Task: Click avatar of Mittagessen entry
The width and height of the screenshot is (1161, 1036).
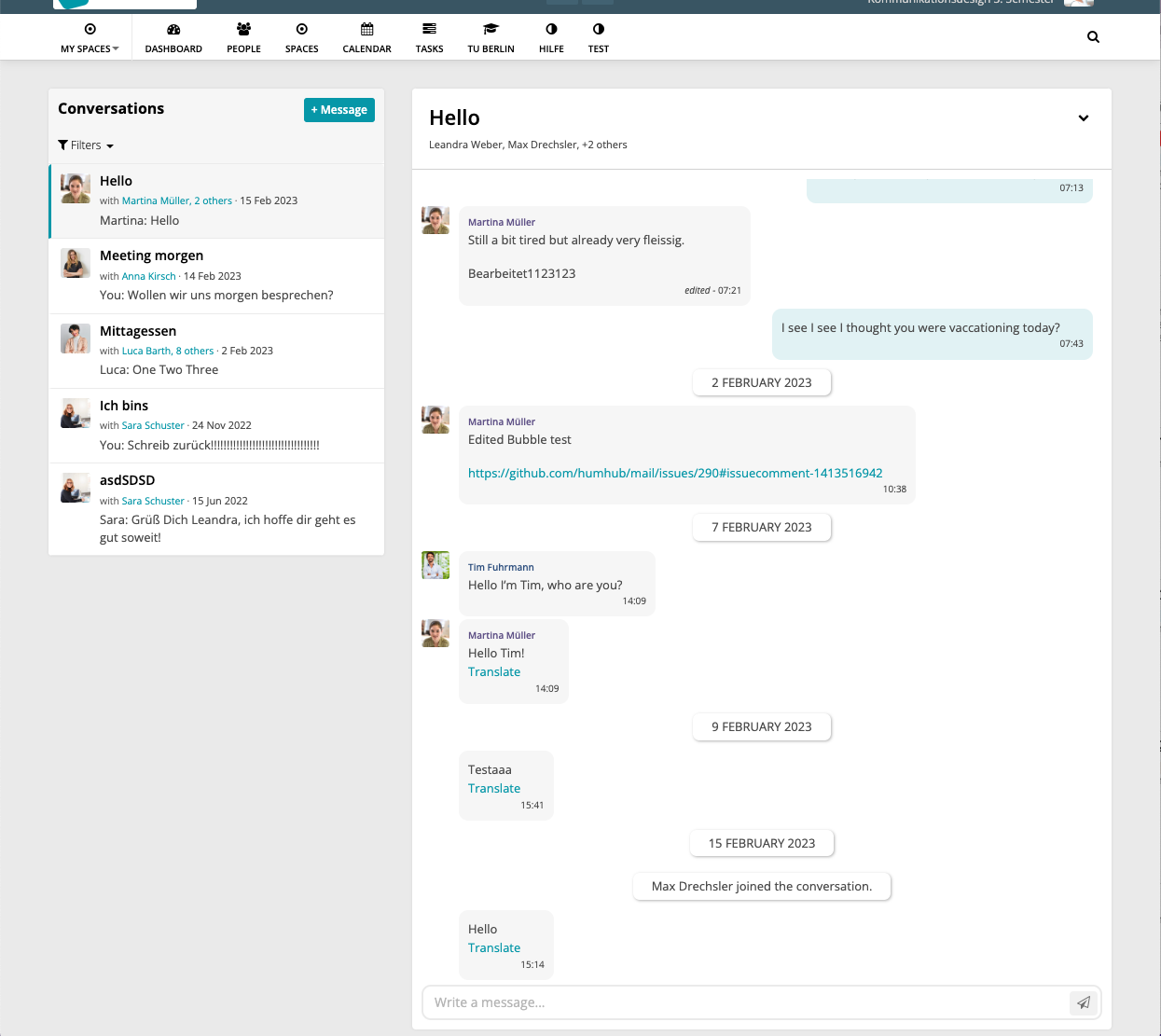Action: tap(76, 338)
